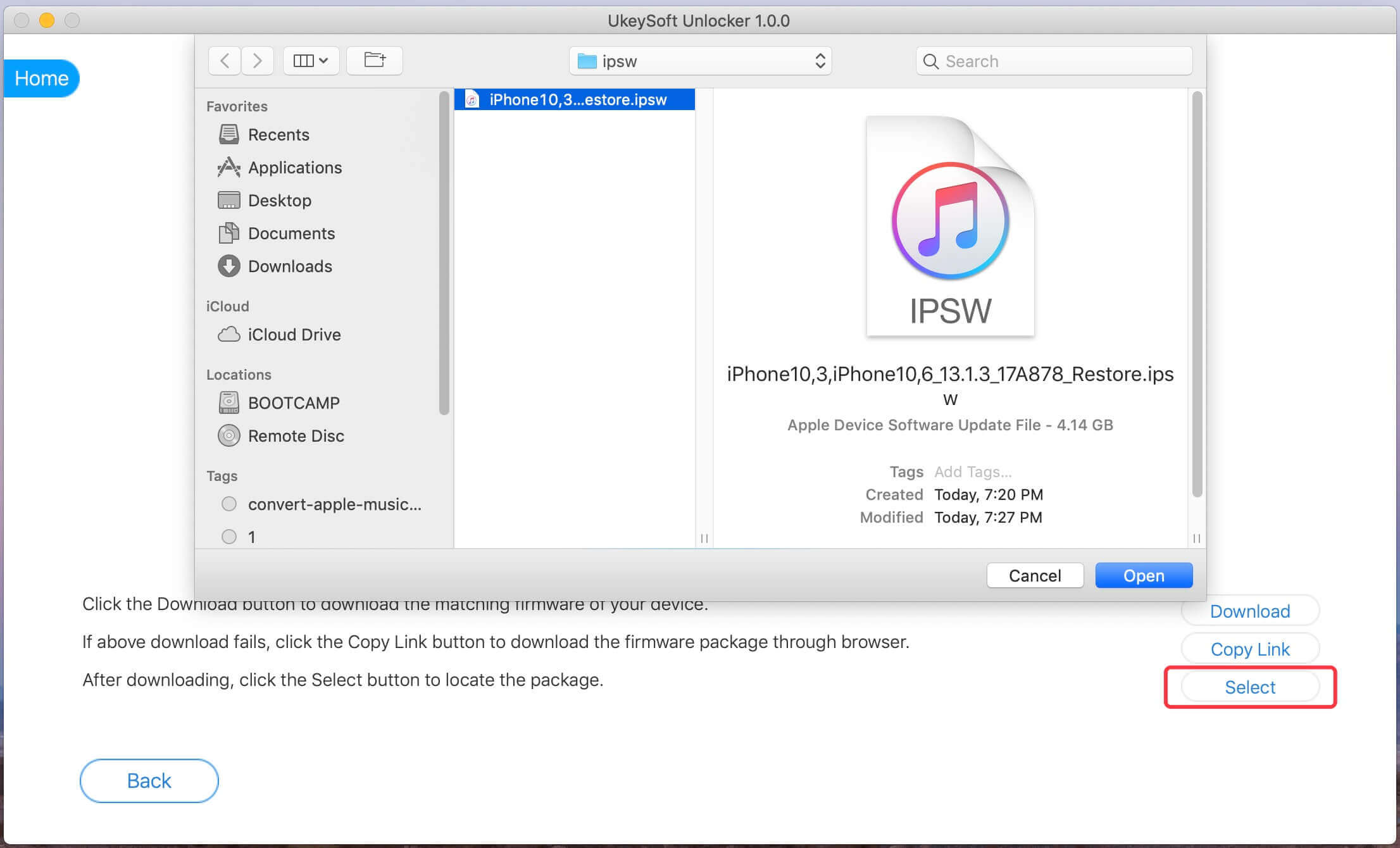
Task: Select the Recents sidebar item
Action: coord(277,134)
